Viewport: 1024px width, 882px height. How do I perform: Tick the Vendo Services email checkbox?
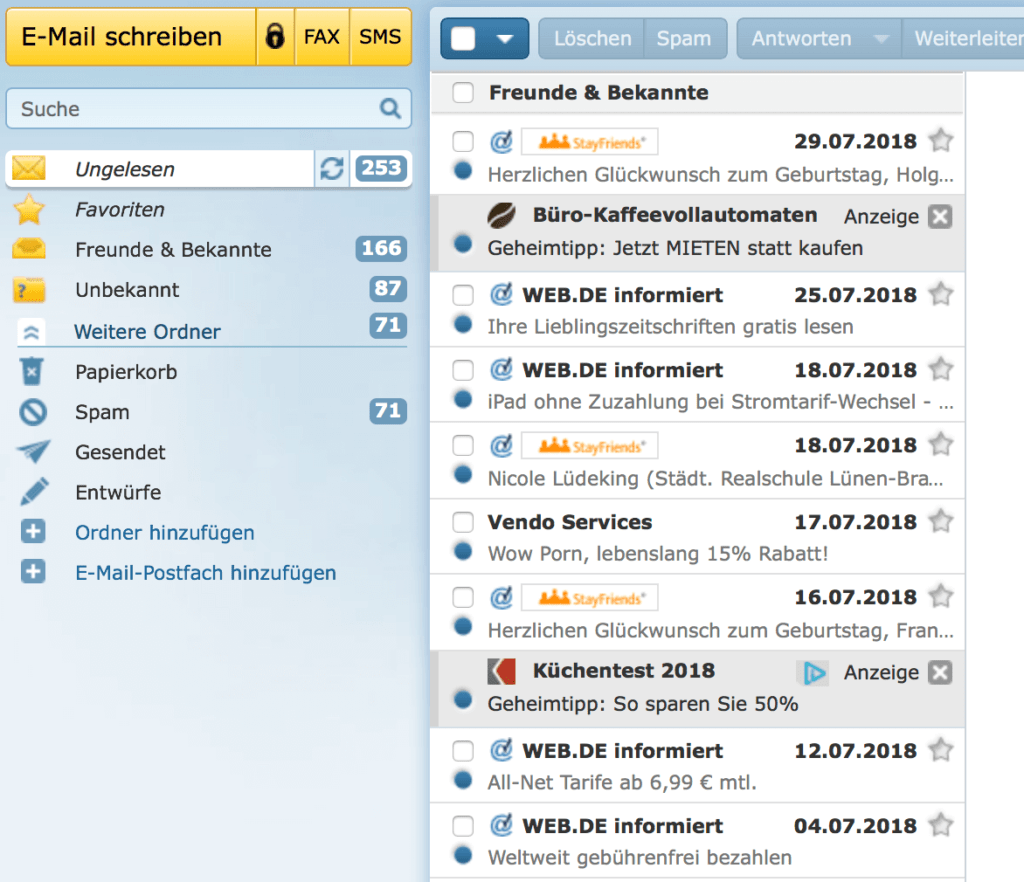point(463,522)
